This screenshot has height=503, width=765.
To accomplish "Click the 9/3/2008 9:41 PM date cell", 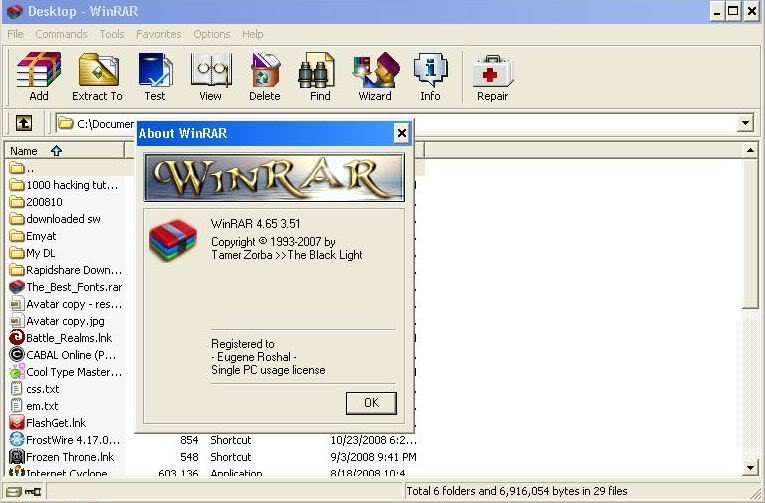I will coord(373,457).
